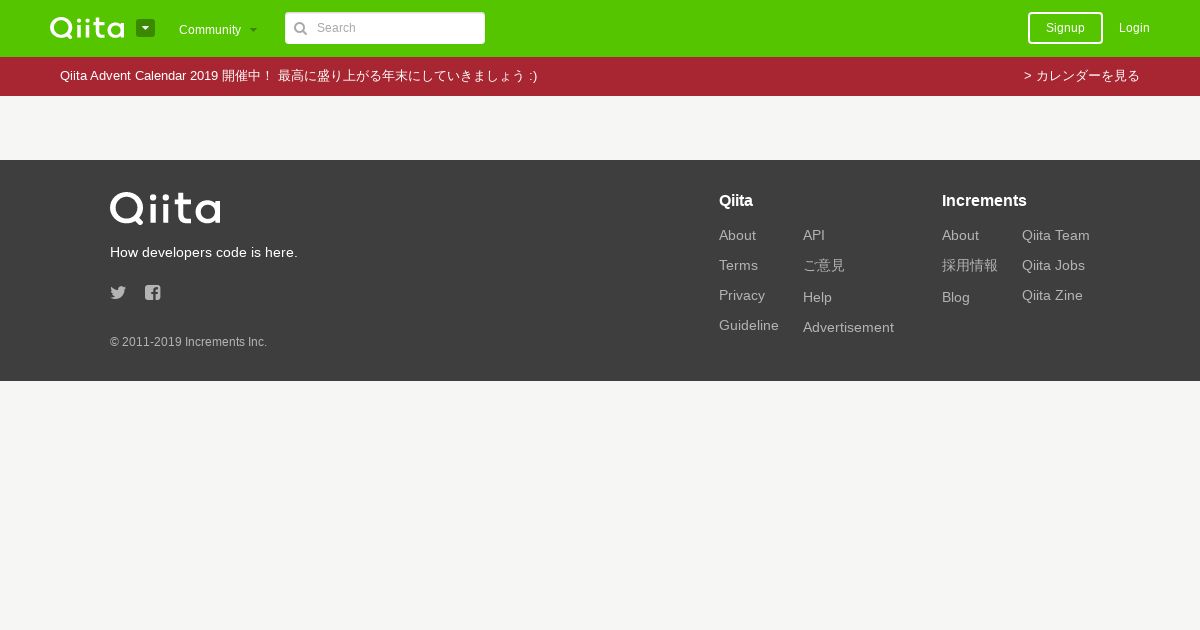This screenshot has height=630, width=1200.
Task: Open About under Qiita column
Action: click(737, 235)
